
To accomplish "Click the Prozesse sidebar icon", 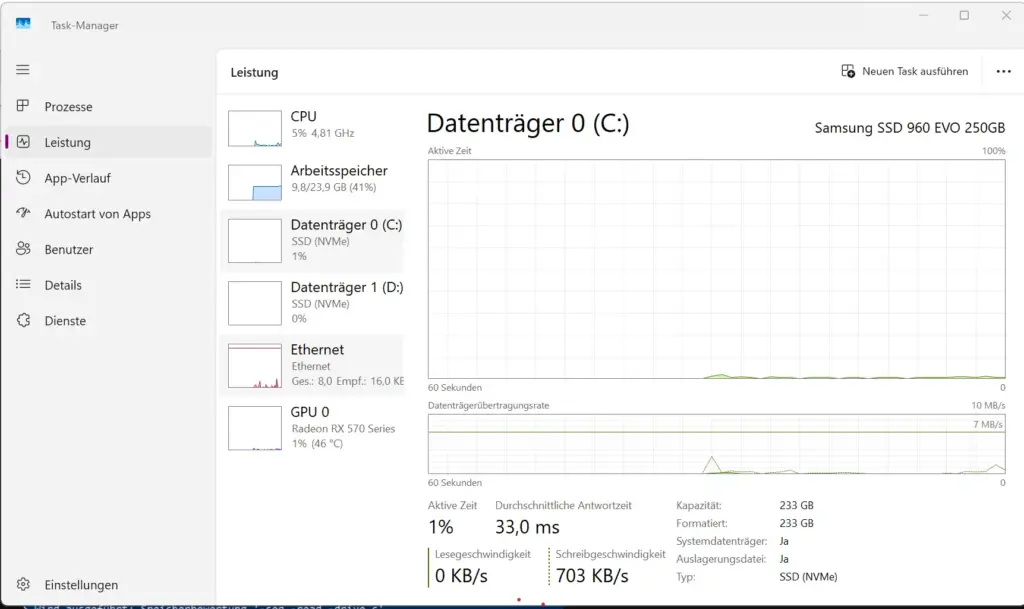I will [x=23, y=106].
